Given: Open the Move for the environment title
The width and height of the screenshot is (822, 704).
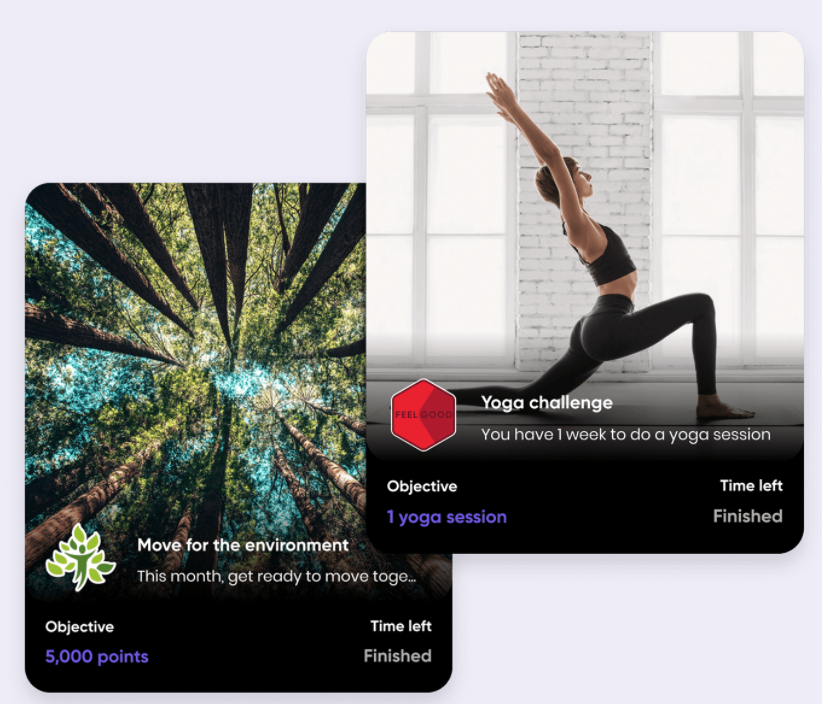Looking at the screenshot, I should [x=243, y=545].
